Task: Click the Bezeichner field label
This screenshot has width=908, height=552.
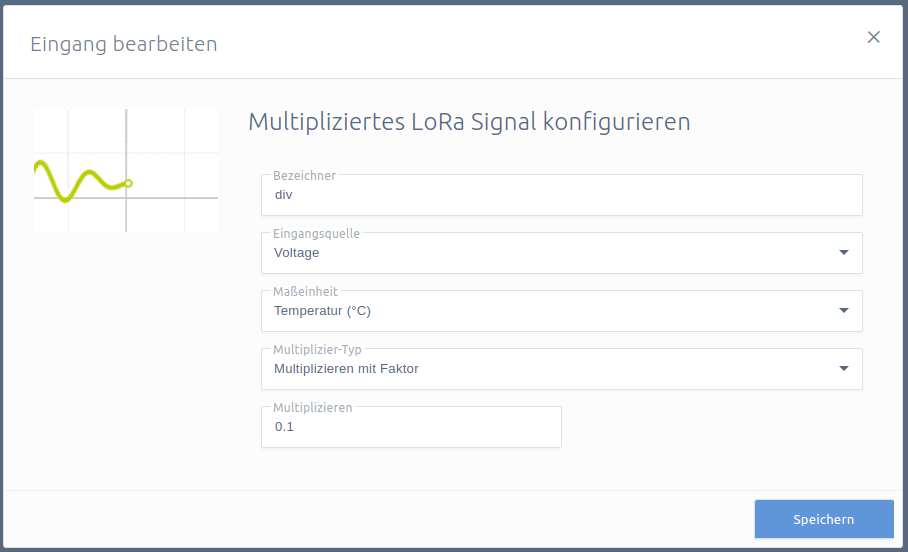Action: tap(304, 176)
